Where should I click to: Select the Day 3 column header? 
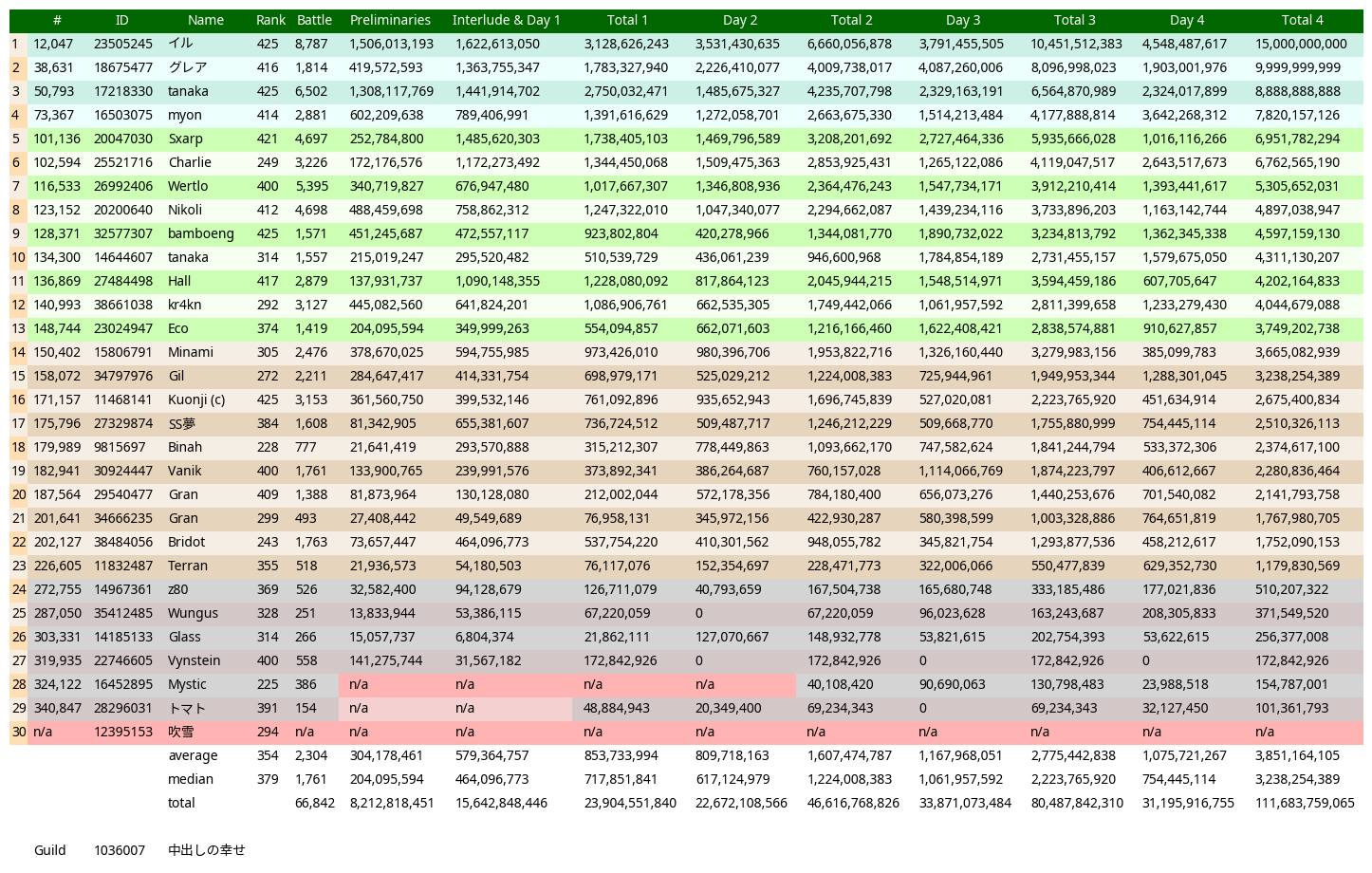963,20
